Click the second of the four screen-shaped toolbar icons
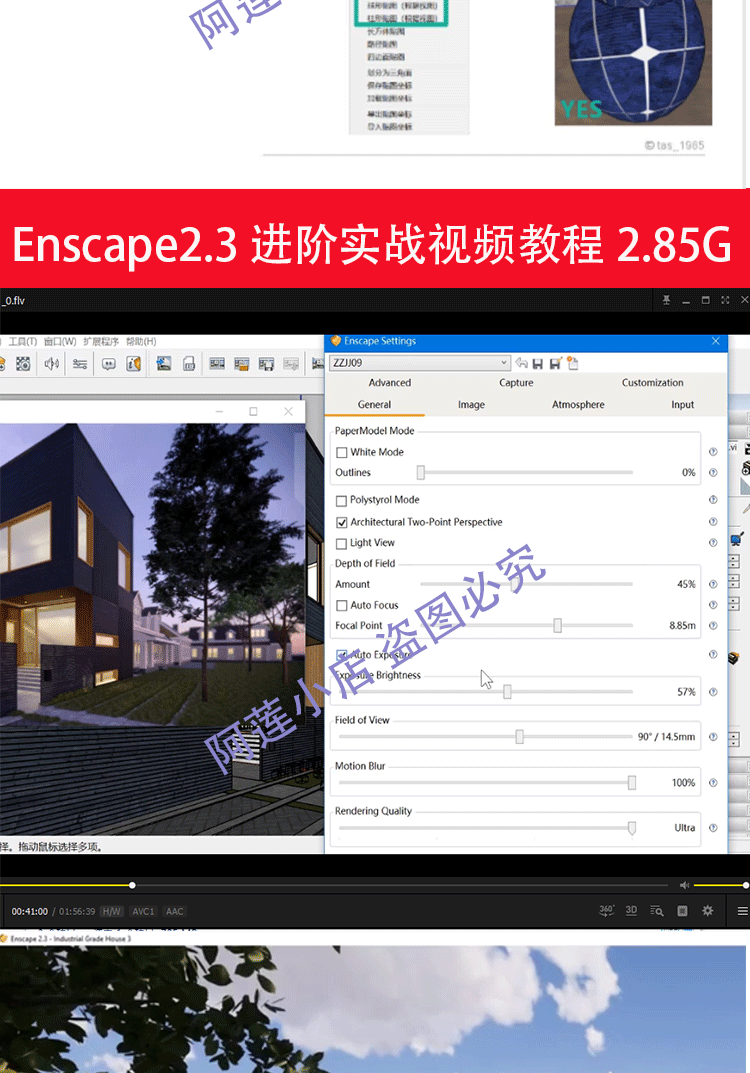 point(242,363)
